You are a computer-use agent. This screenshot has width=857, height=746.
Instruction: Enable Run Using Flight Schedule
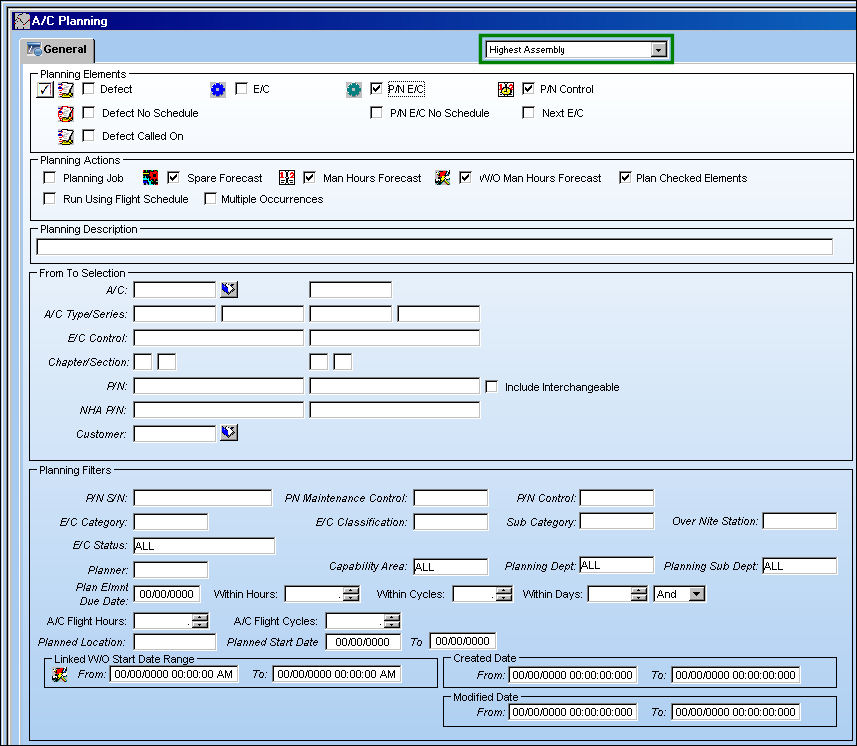(x=50, y=198)
